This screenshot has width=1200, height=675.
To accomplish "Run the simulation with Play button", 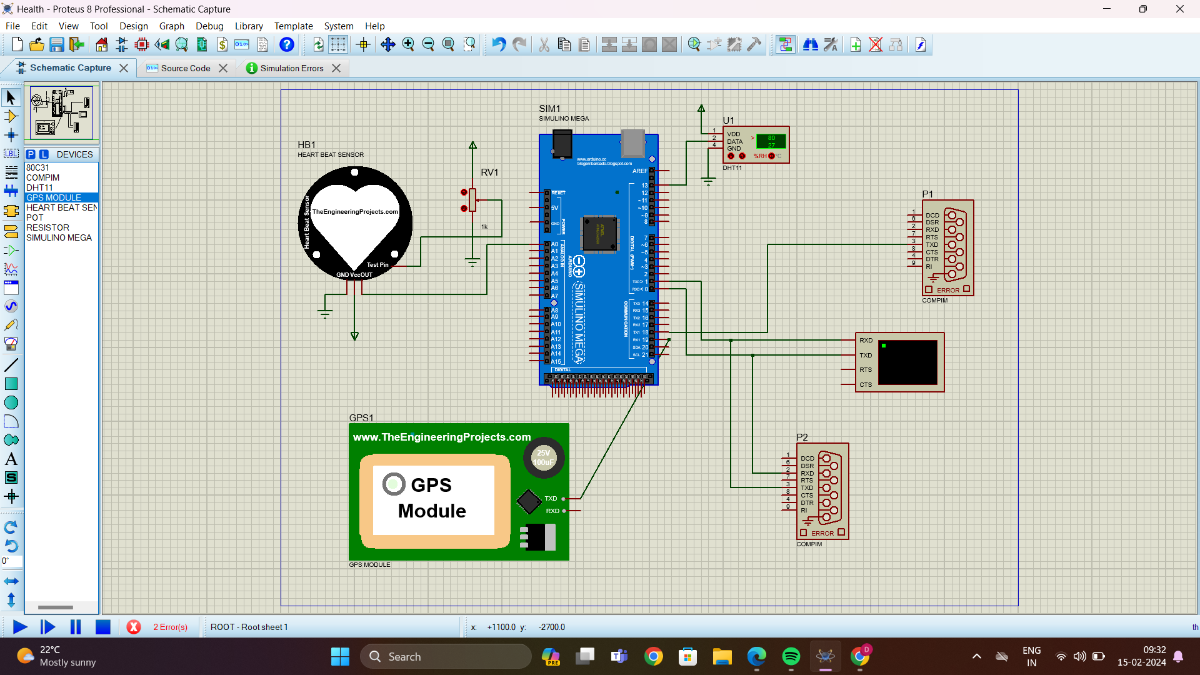I will (19, 627).
